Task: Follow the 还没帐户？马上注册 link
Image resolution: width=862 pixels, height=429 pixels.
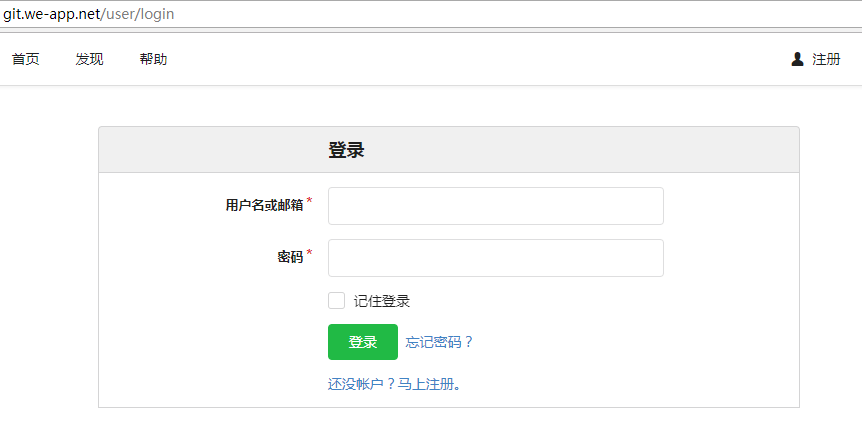Action: (x=393, y=383)
